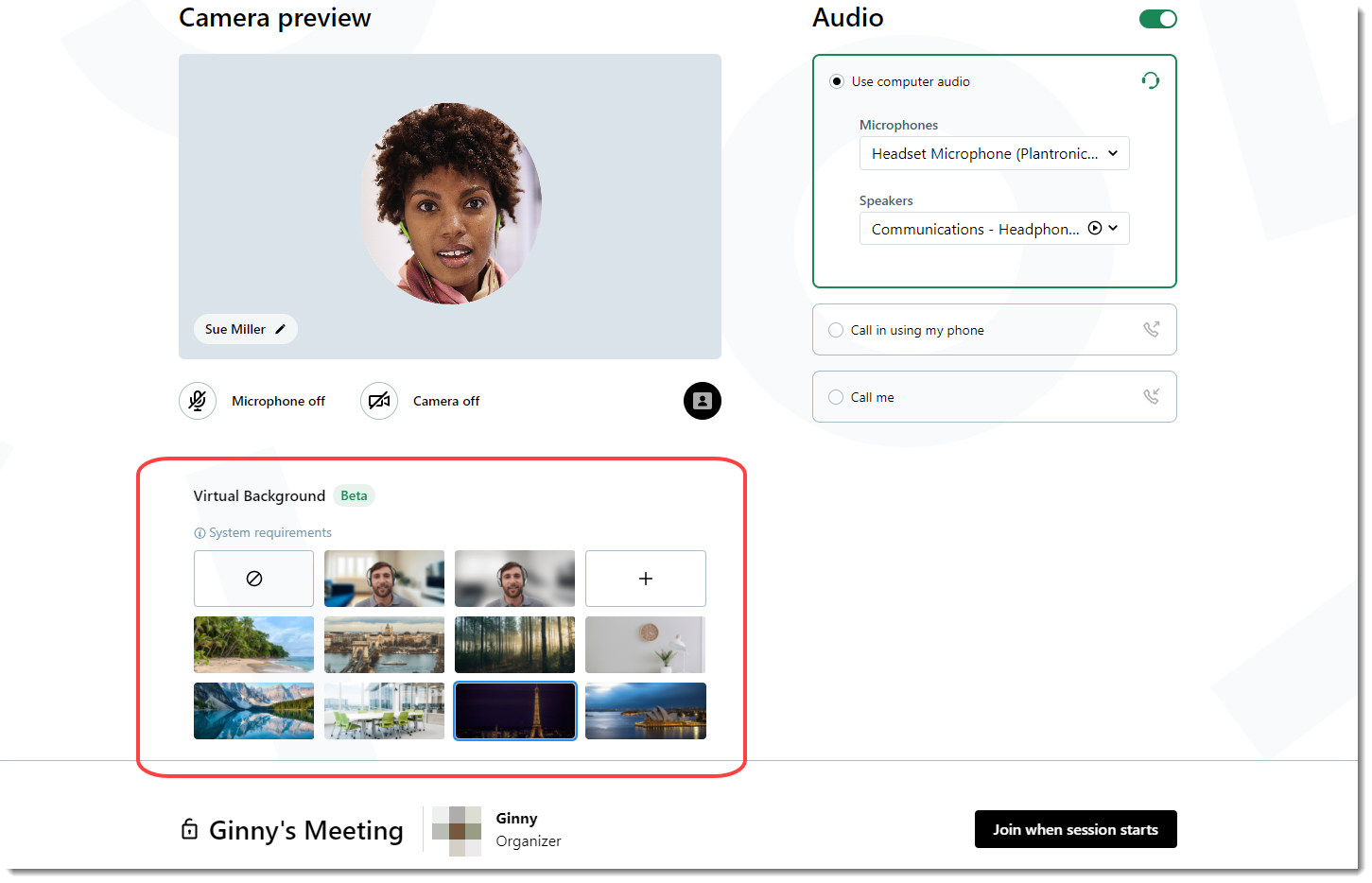1372x883 pixels.
Task: Select the Eiffel Tower night background
Action: [x=514, y=711]
